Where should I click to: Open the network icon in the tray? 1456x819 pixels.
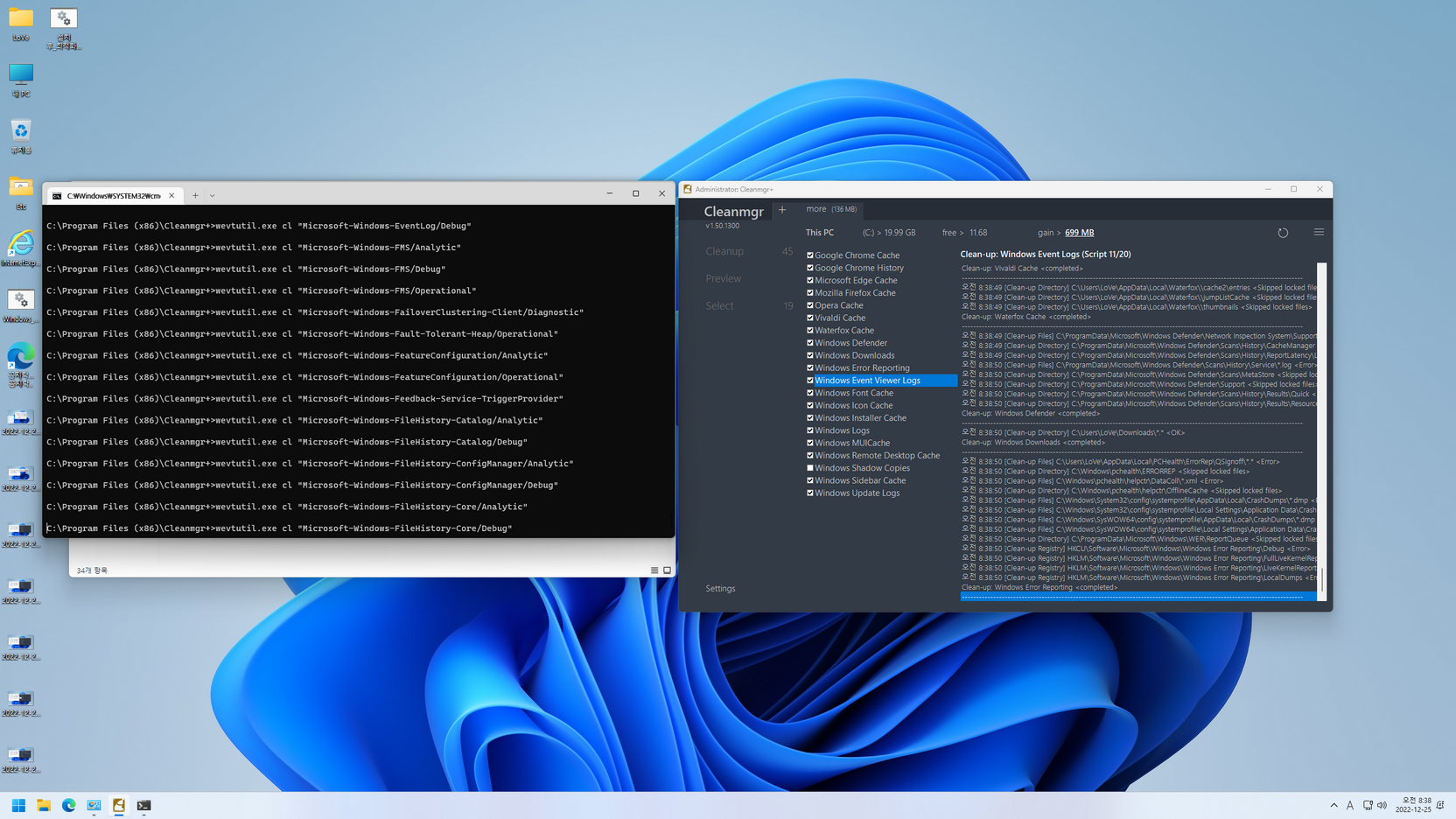pos(1368,805)
